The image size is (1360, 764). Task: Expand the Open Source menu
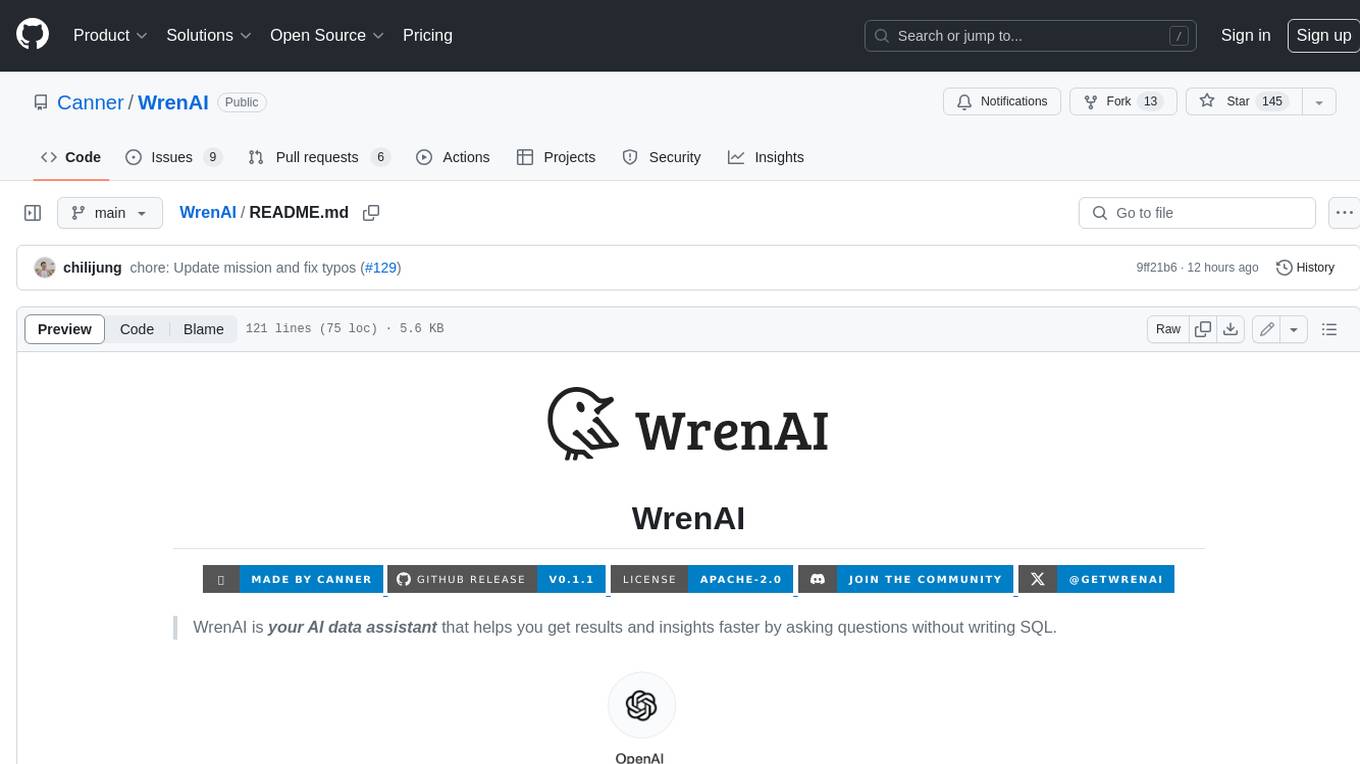click(x=327, y=35)
